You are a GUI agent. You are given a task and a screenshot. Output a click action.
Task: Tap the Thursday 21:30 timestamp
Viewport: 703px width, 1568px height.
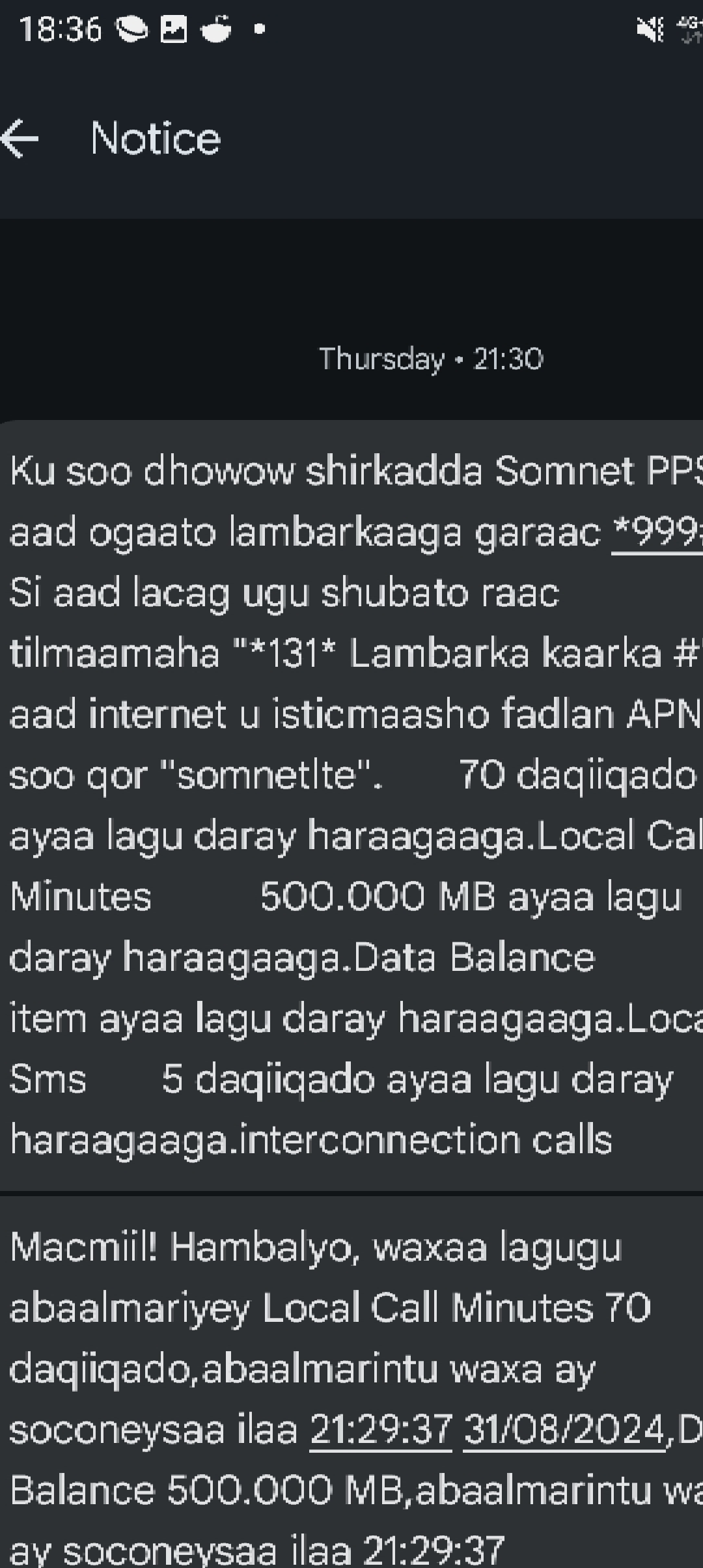430,359
